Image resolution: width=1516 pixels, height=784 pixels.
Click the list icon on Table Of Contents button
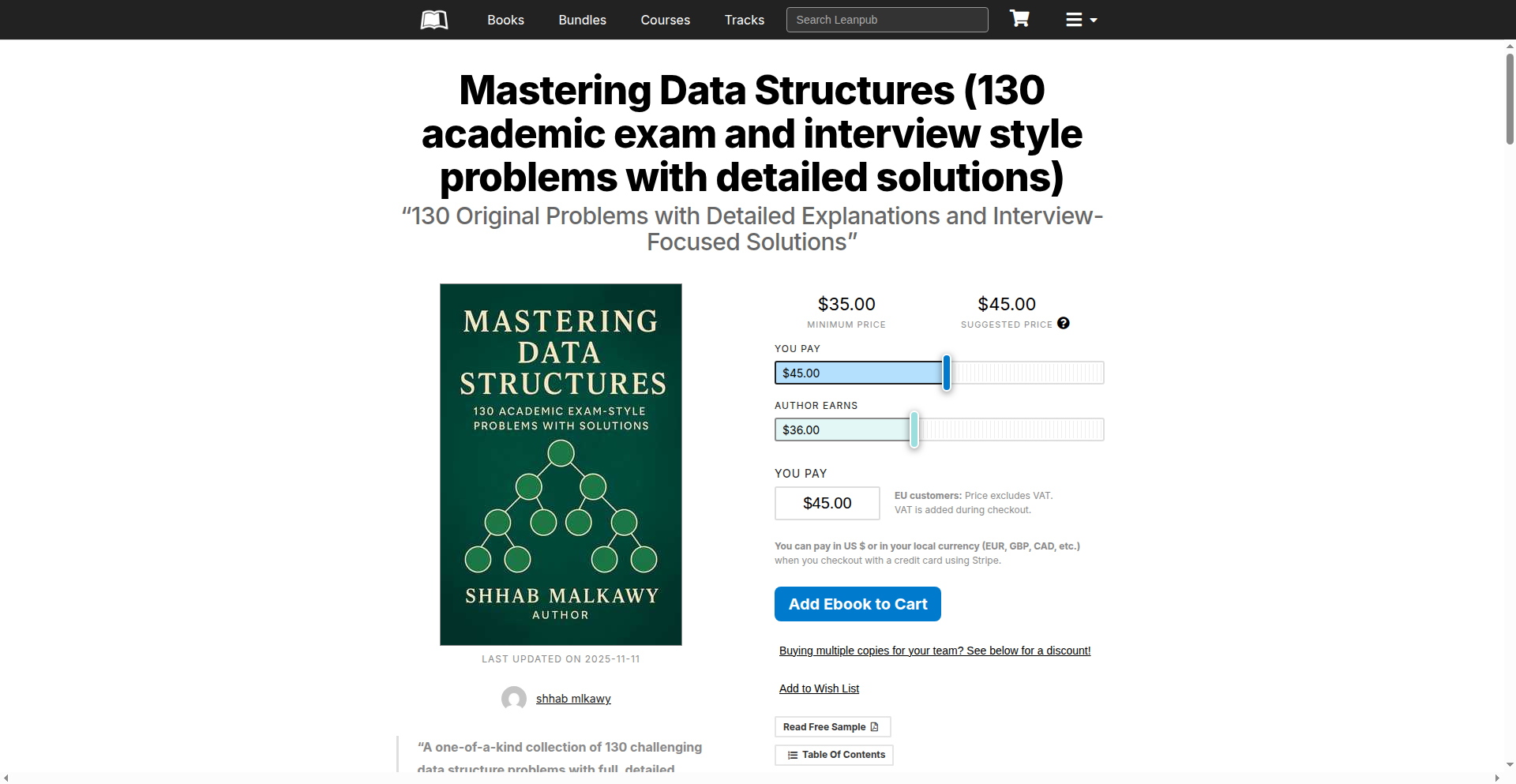(792, 755)
